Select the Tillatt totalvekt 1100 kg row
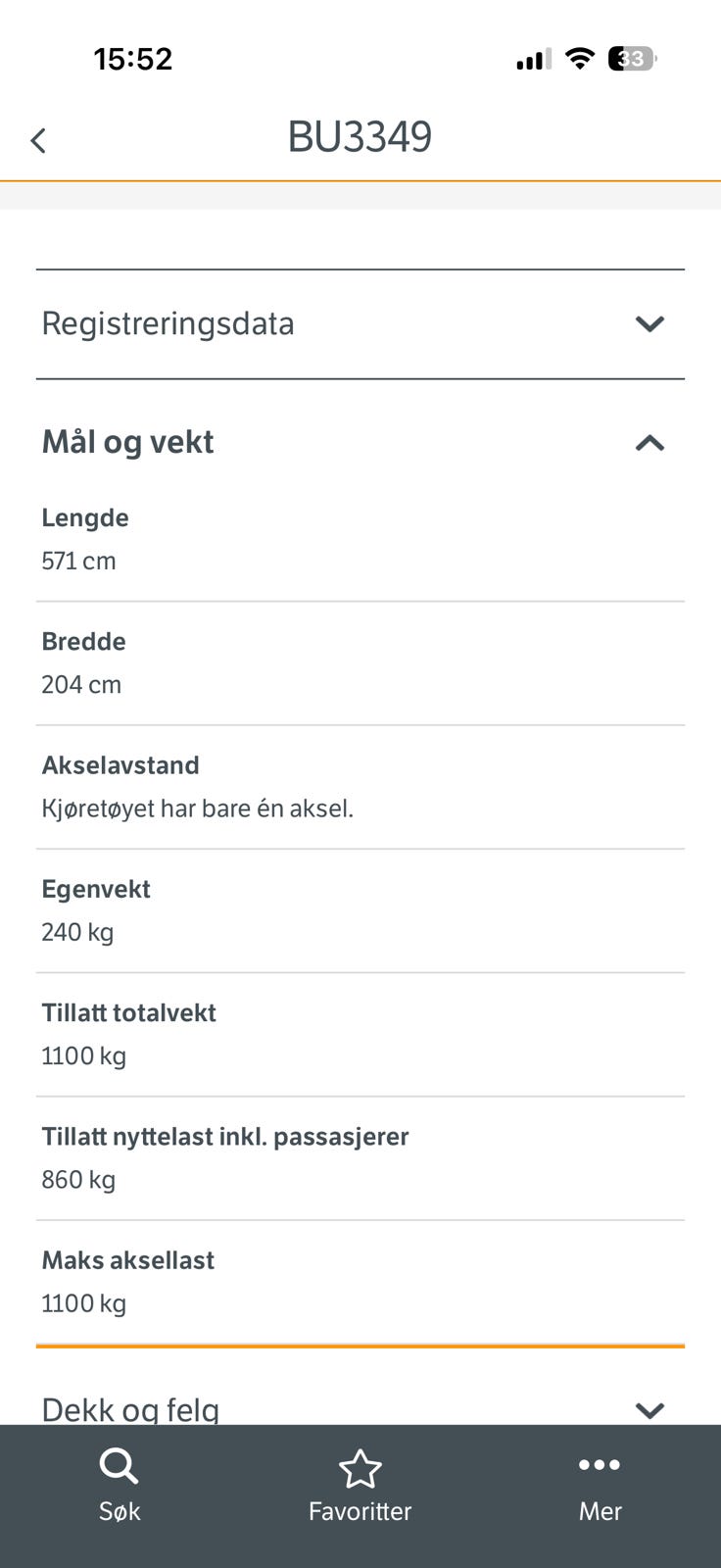This screenshot has height=1568, width=721. pos(360,1035)
